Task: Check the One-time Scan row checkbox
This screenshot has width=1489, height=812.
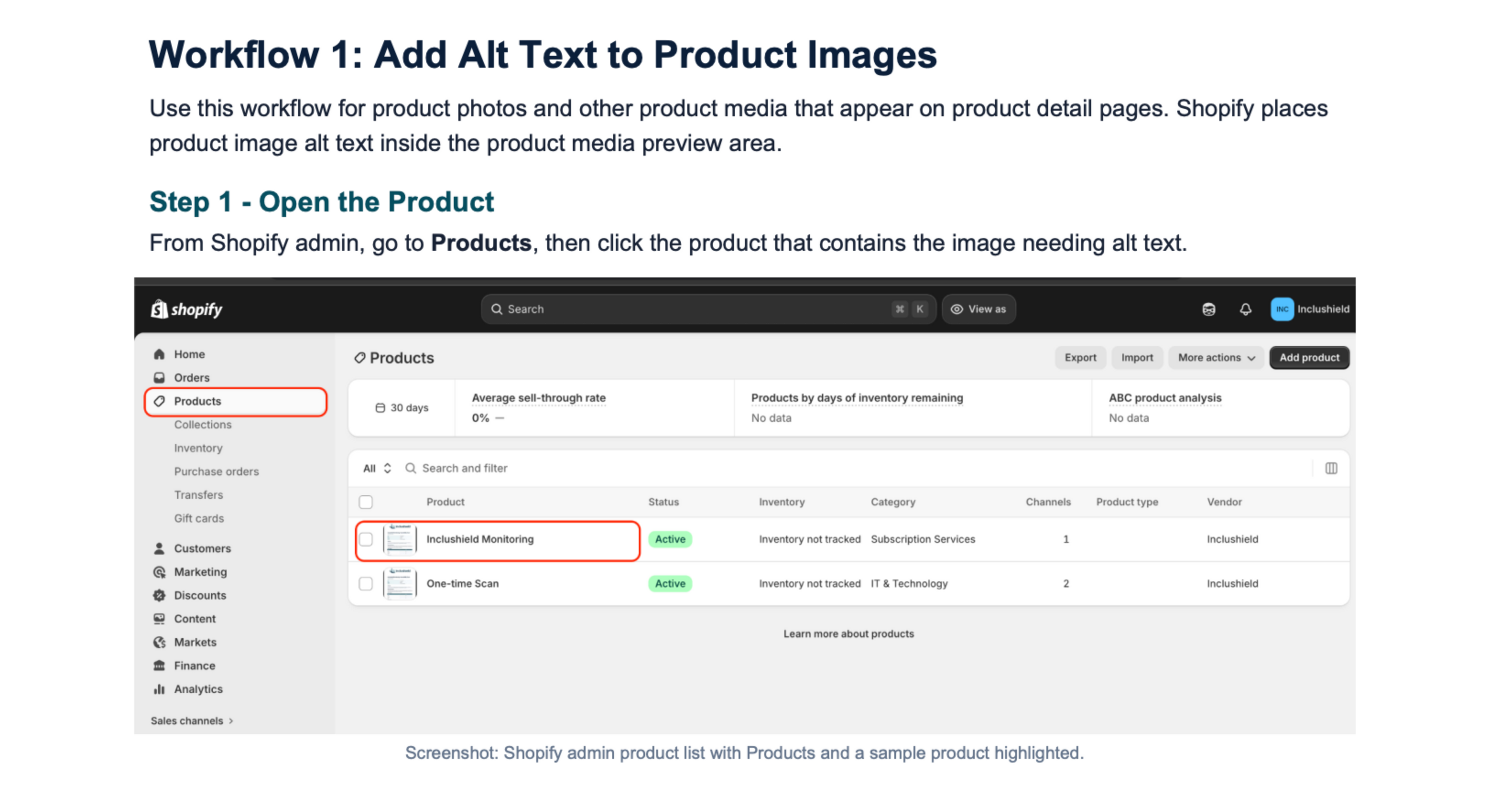Action: (366, 584)
